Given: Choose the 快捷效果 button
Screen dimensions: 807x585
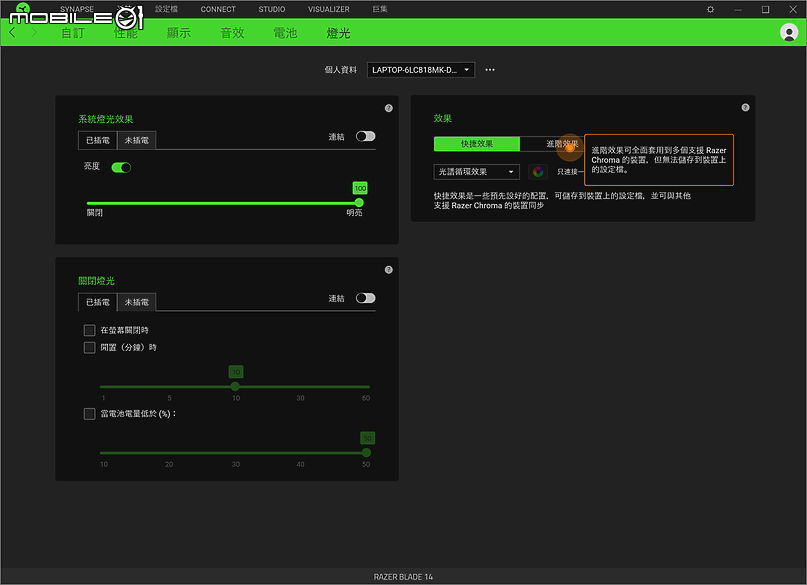Looking at the screenshot, I should click(x=477, y=144).
